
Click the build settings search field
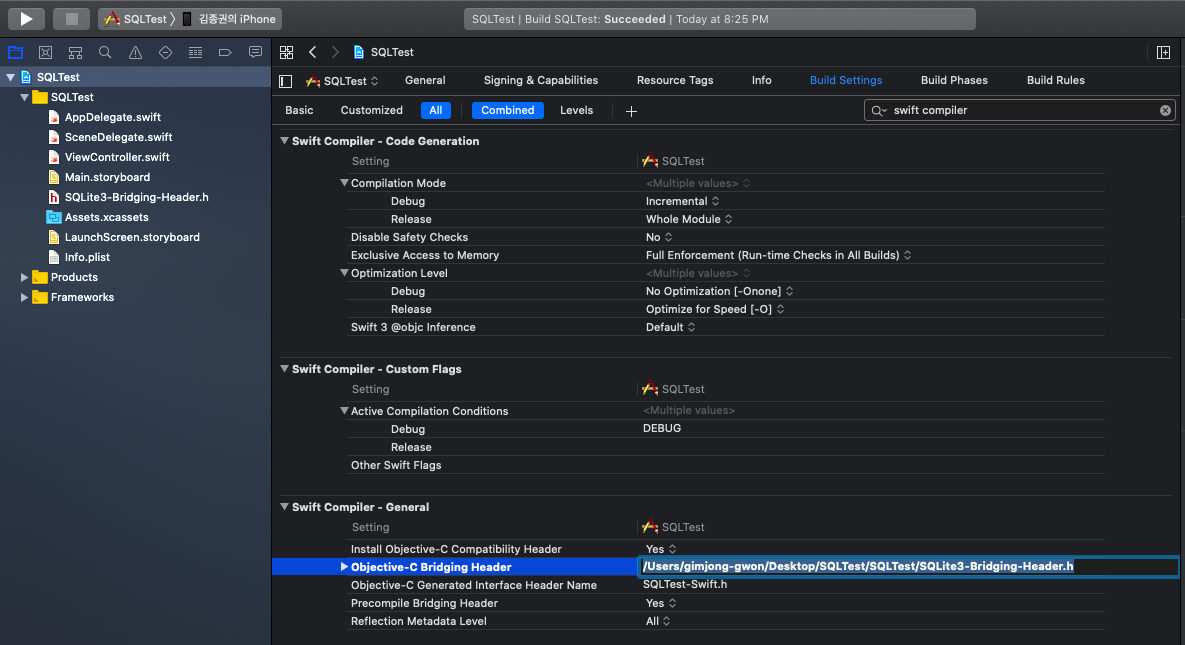(1020, 110)
